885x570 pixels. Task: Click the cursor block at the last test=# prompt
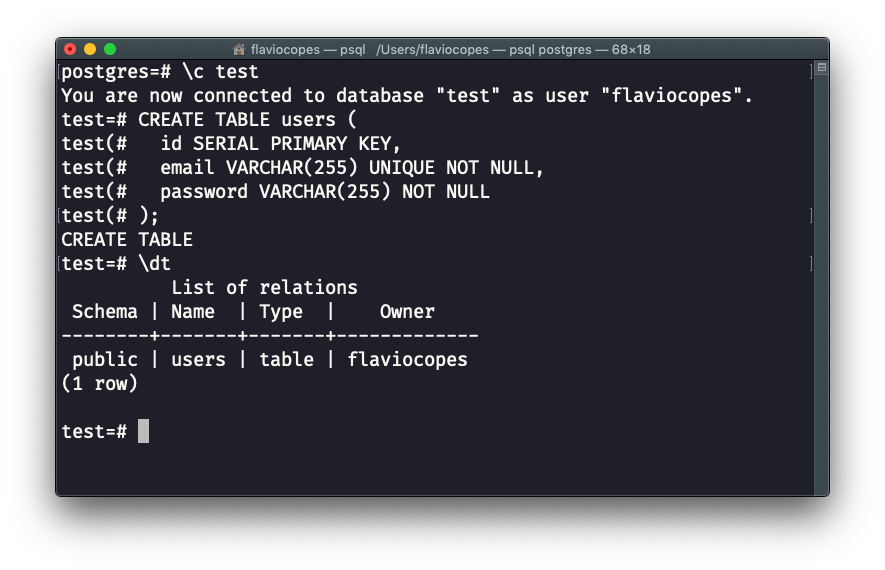(143, 431)
